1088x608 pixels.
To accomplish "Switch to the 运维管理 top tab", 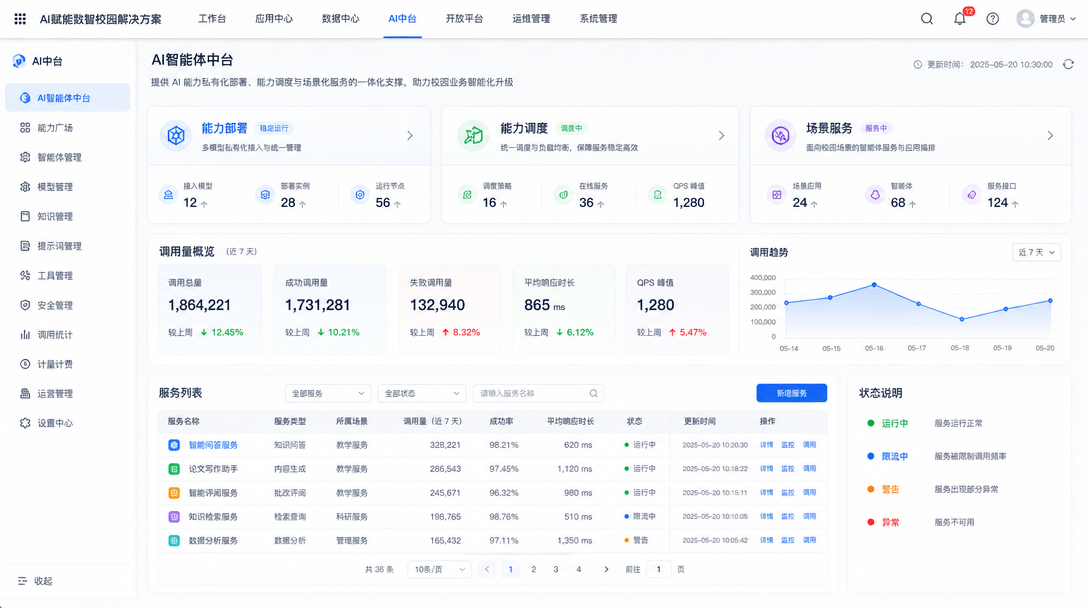I will coord(532,19).
